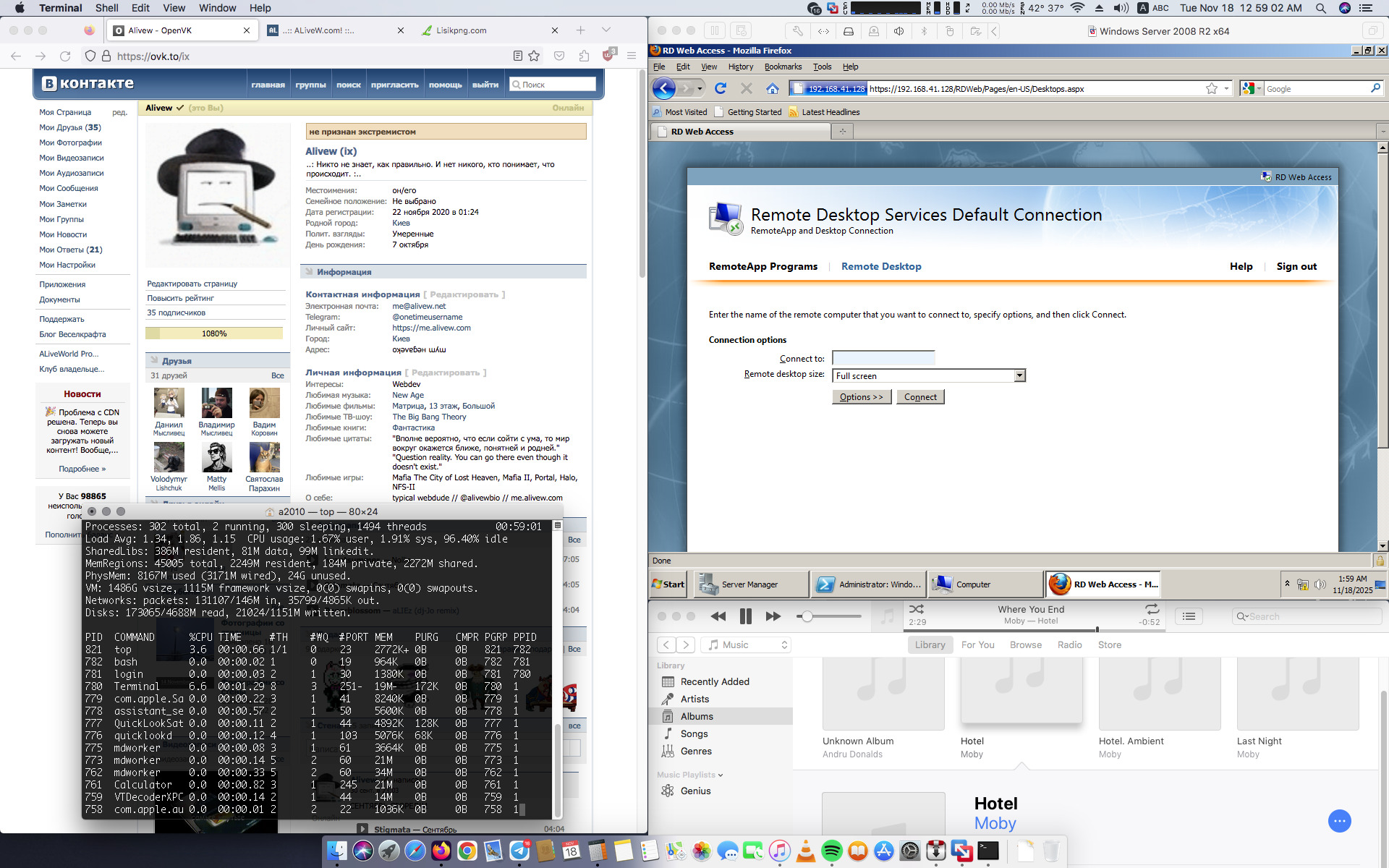Pause the virtual machine in VMware toolbar
This screenshot has width=1389, height=868.
click(x=714, y=31)
